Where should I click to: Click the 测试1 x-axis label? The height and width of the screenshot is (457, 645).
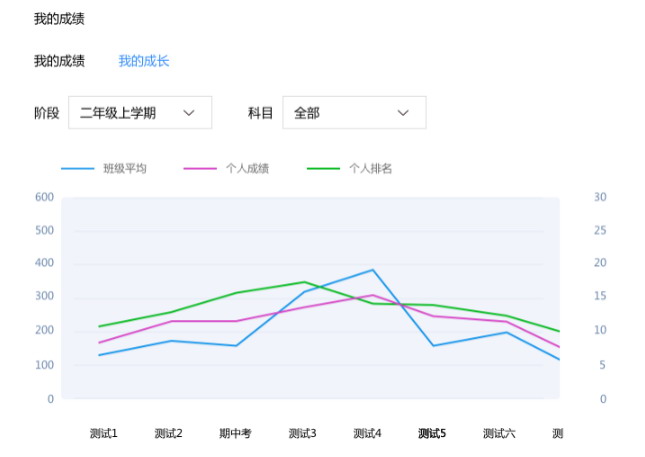104,433
